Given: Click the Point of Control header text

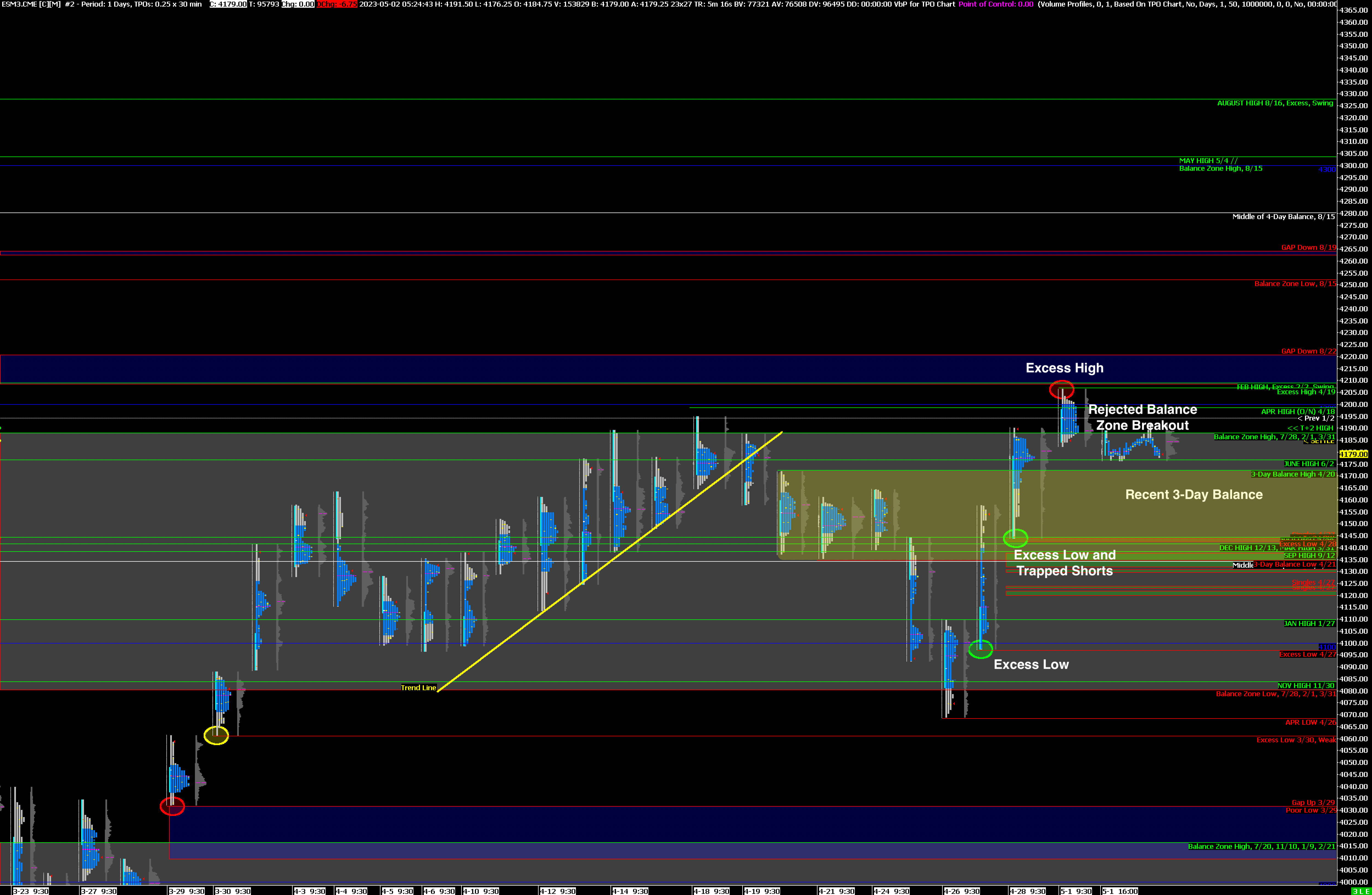Looking at the screenshot, I should [996, 4].
